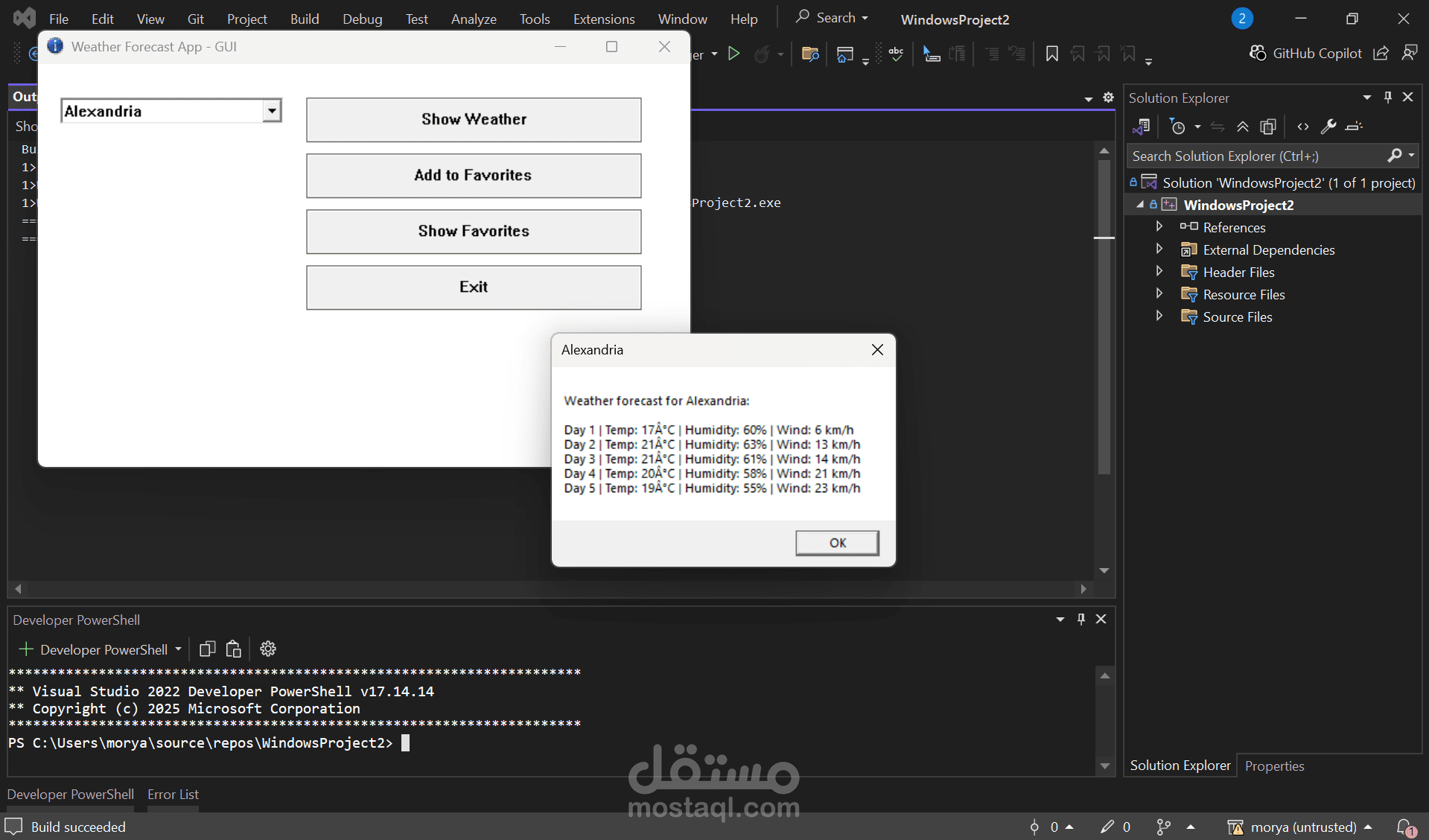The height and width of the screenshot is (840, 1429).
Task: Open the status bar notification bell
Action: pyautogui.click(x=1407, y=827)
